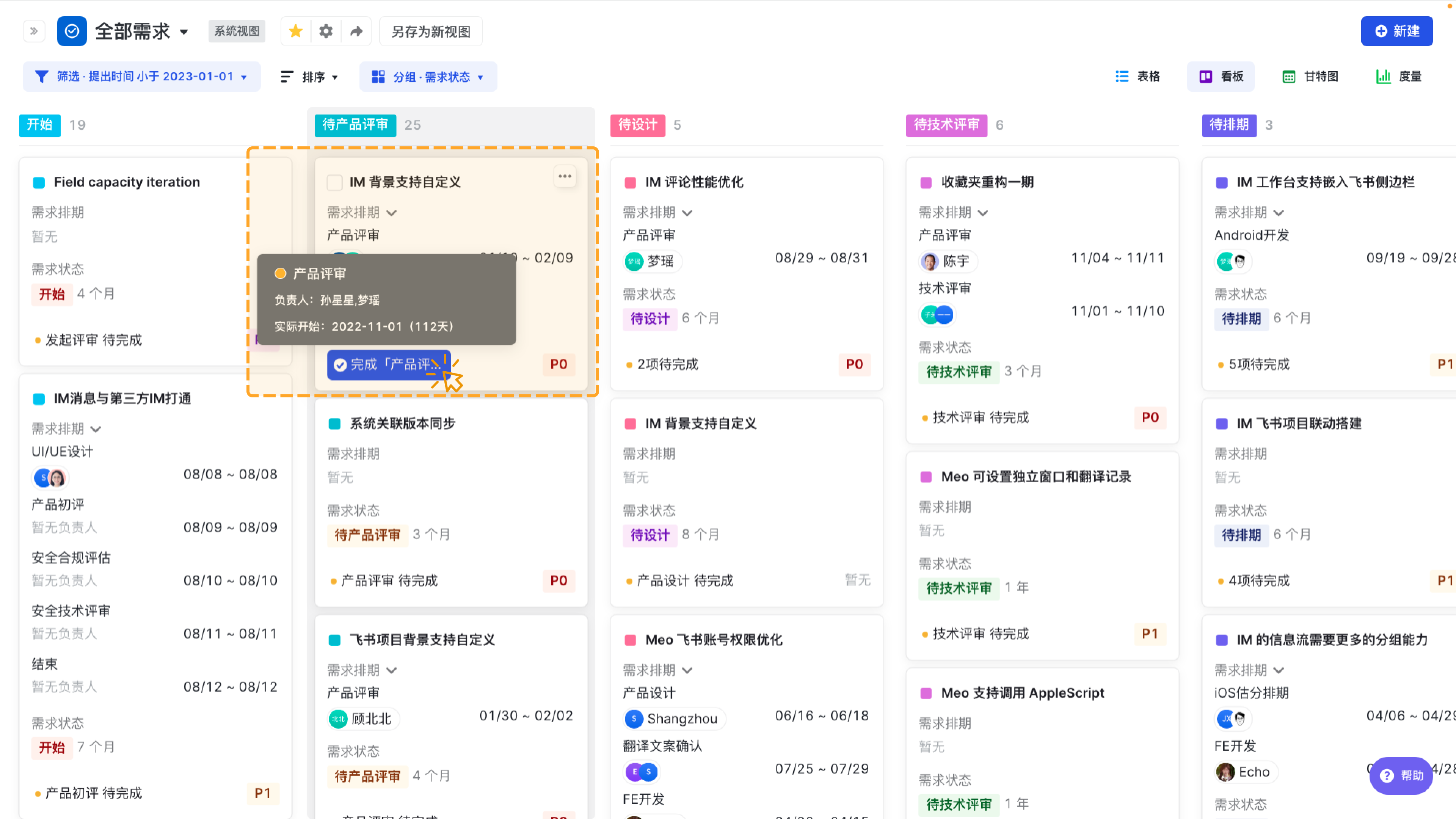The height and width of the screenshot is (819, 1456).
Task: Click color square beside IM消息与第三方IM打通
Action: point(39,399)
